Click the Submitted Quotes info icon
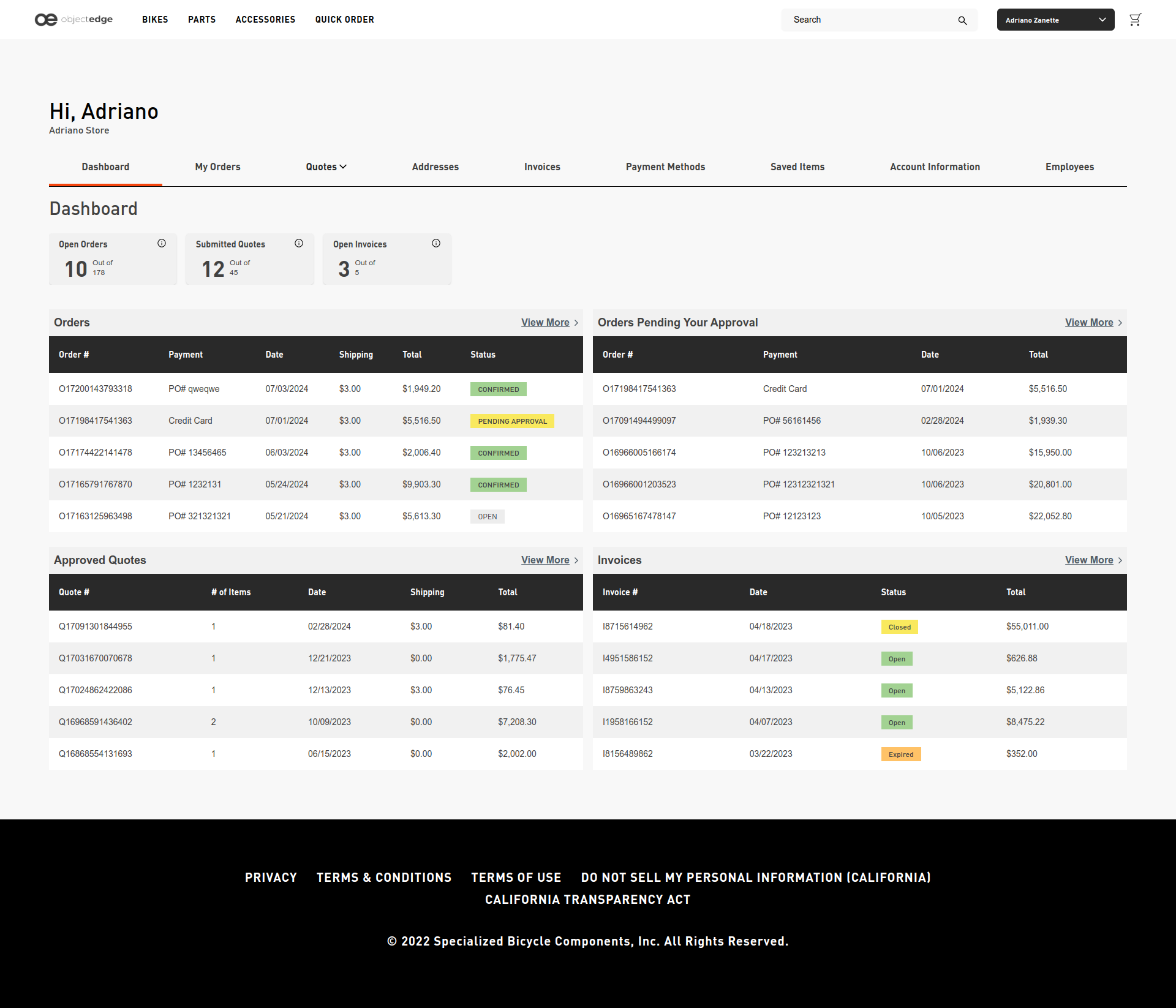1176x1008 pixels. pos(298,243)
